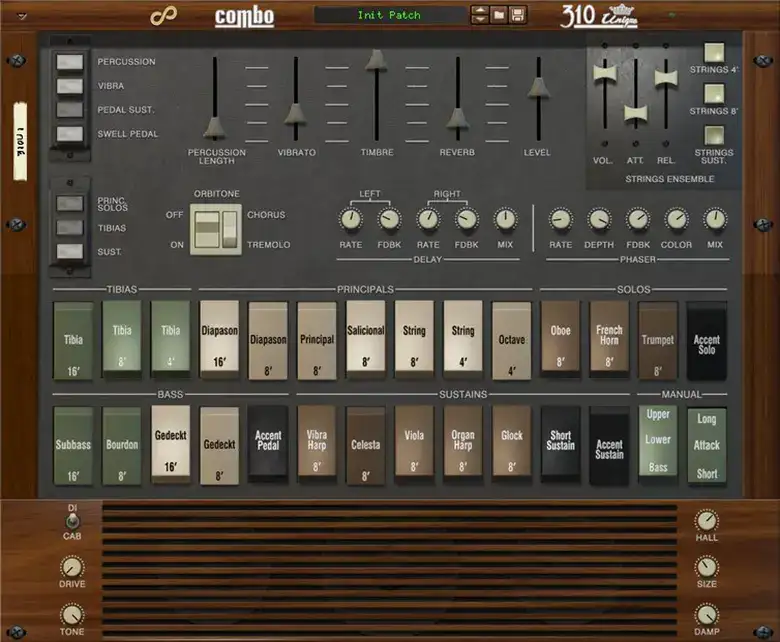
Task: Toggle the Percussion rocker switch
Action: (x=70, y=62)
